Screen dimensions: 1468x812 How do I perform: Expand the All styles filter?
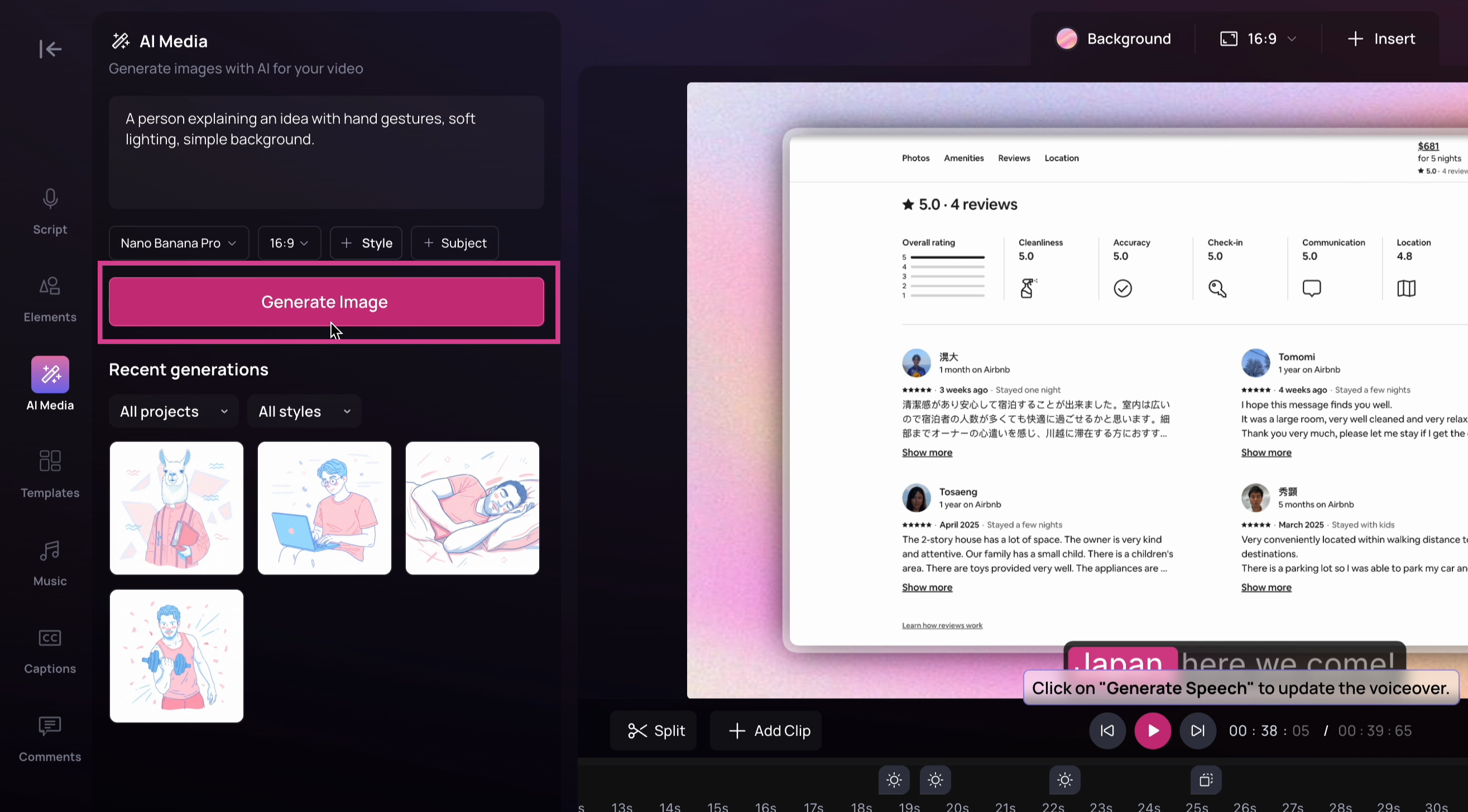tap(304, 411)
